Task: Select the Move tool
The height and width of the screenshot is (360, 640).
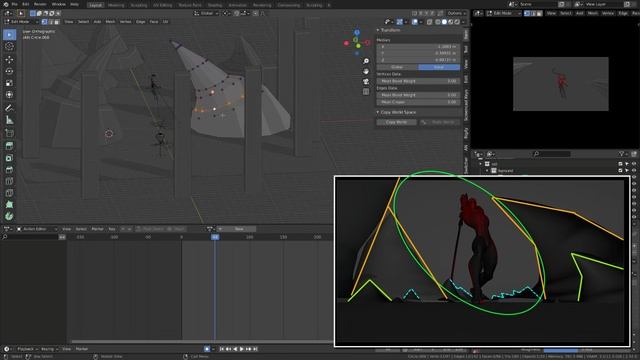Action: (9, 60)
